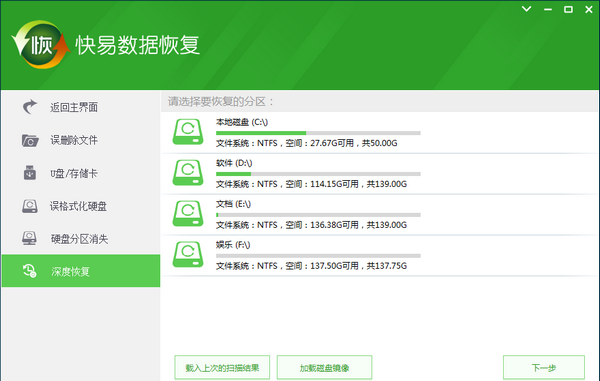Viewport: 600px width, 381px height.
Task: Click the 加载磁盘镜像 button
Action: 324,368
